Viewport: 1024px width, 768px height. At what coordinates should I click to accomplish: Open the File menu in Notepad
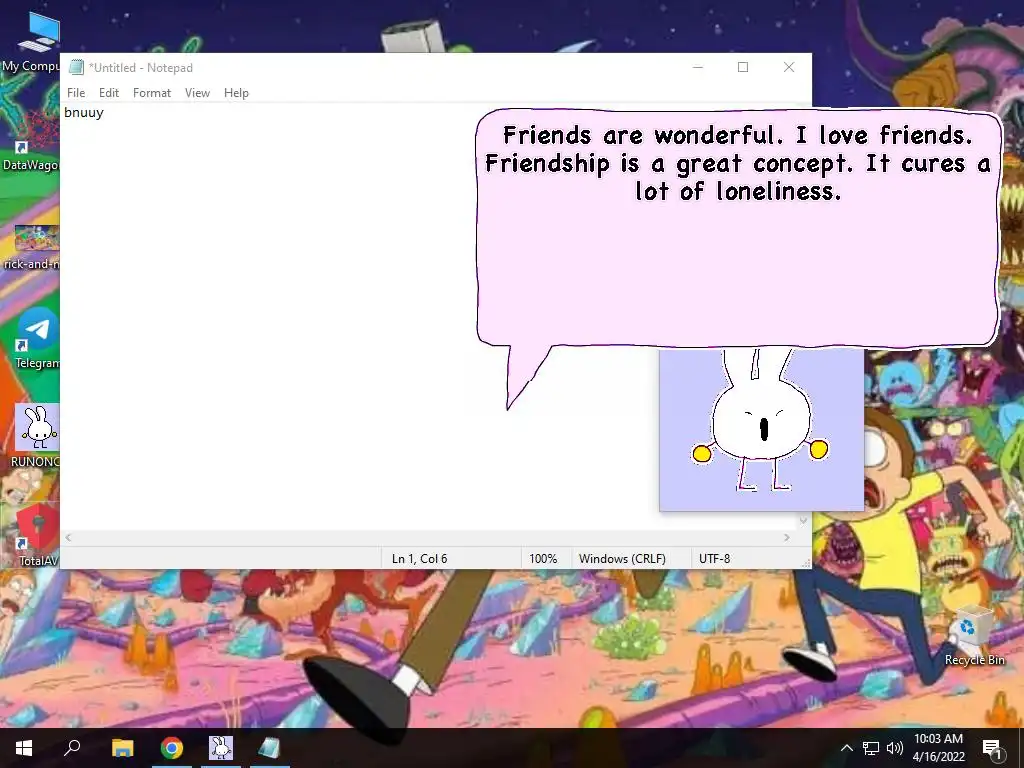click(x=76, y=93)
